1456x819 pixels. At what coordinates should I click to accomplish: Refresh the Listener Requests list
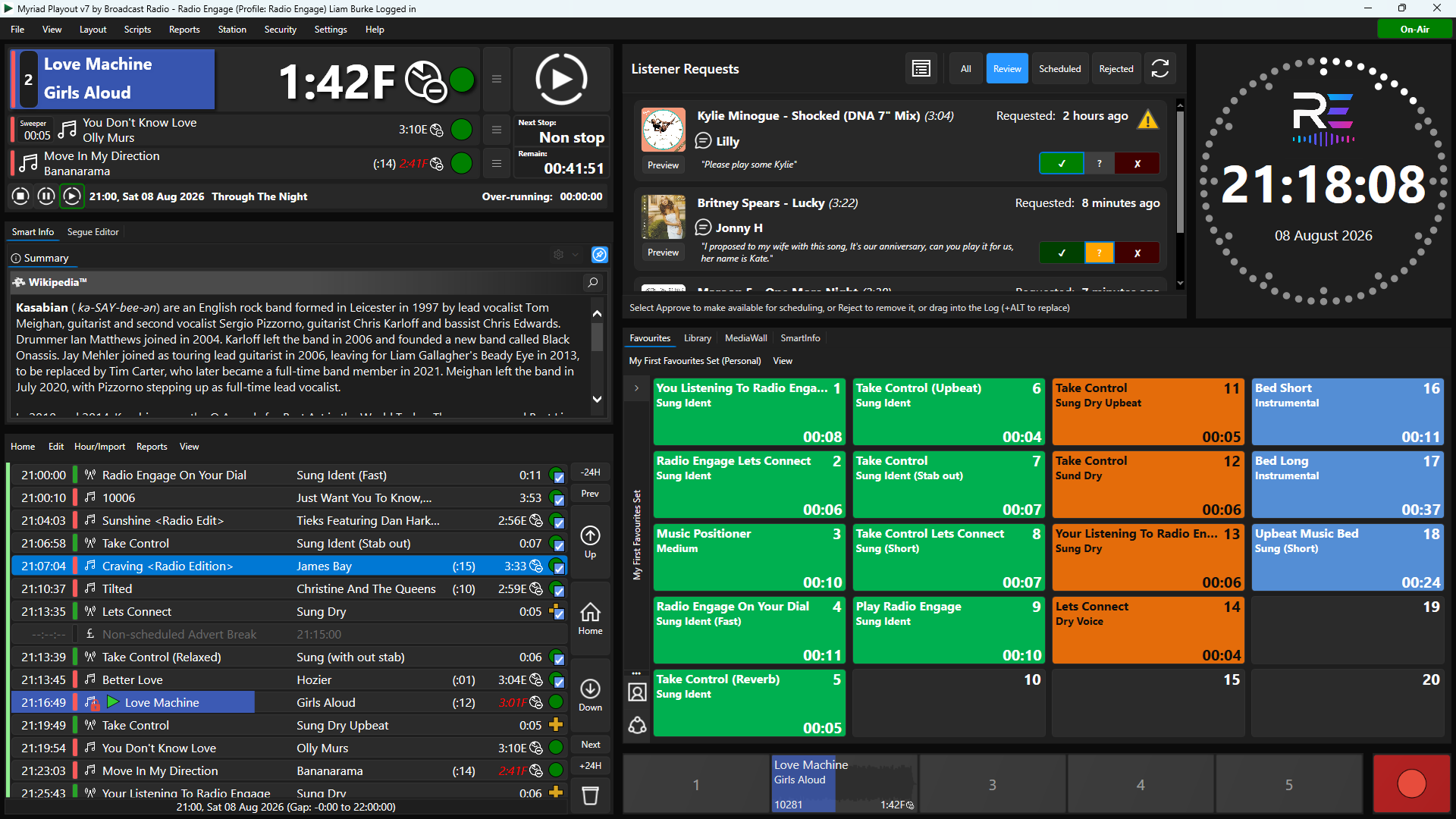pos(1160,69)
